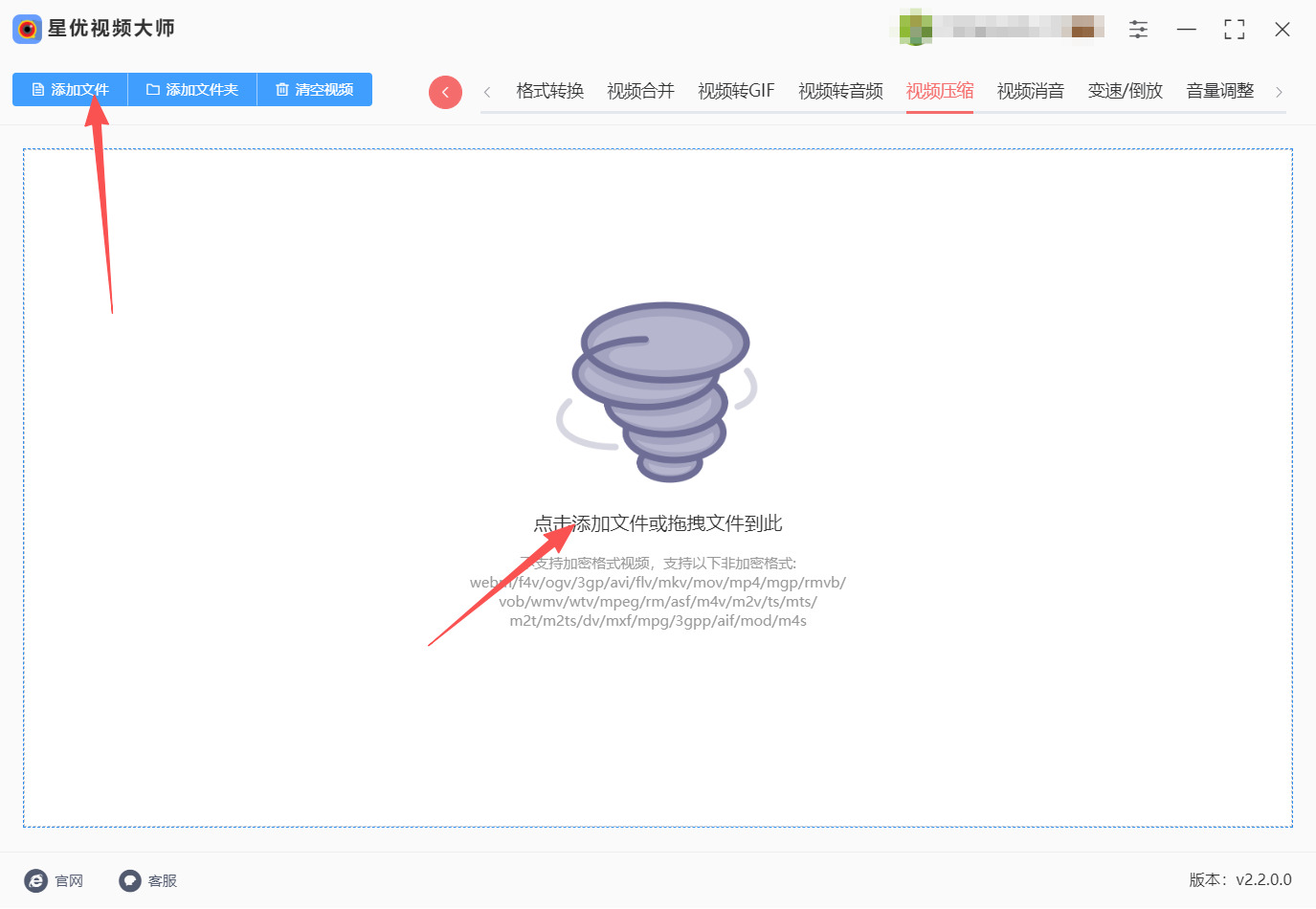The height and width of the screenshot is (909, 1316).
Task: Switch to the 视频消音 tab
Action: pos(1031,91)
